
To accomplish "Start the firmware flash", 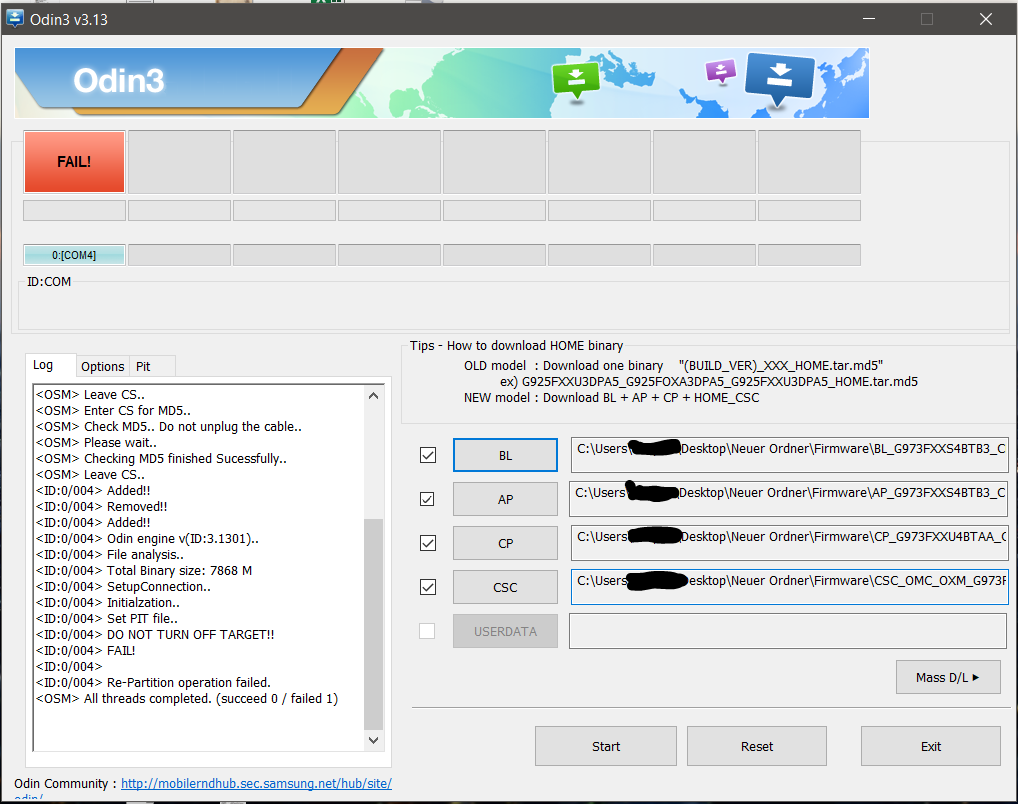I will (606, 746).
